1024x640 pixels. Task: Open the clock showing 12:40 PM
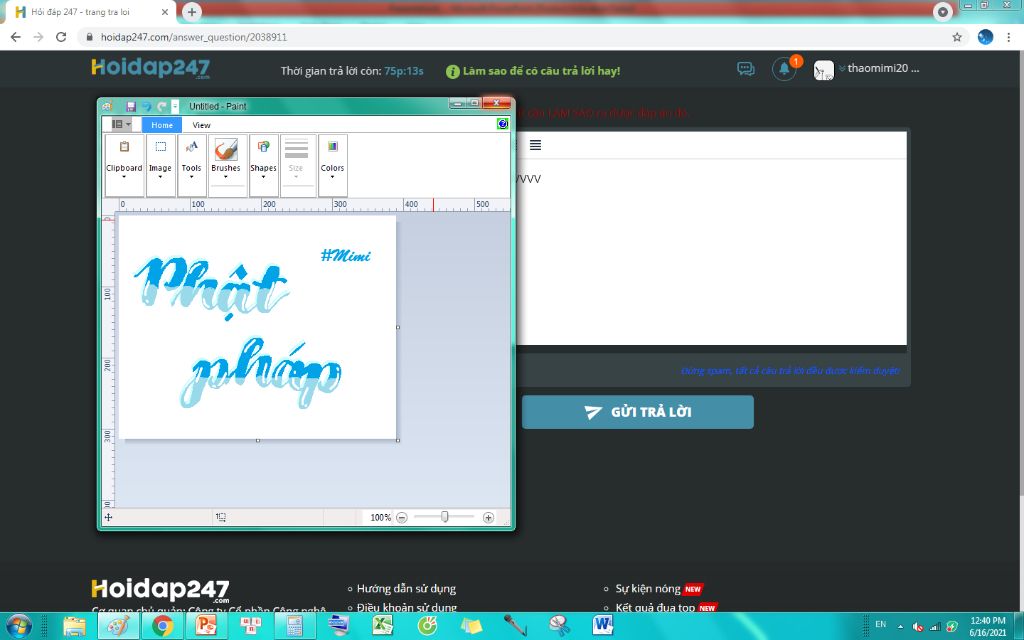987,626
